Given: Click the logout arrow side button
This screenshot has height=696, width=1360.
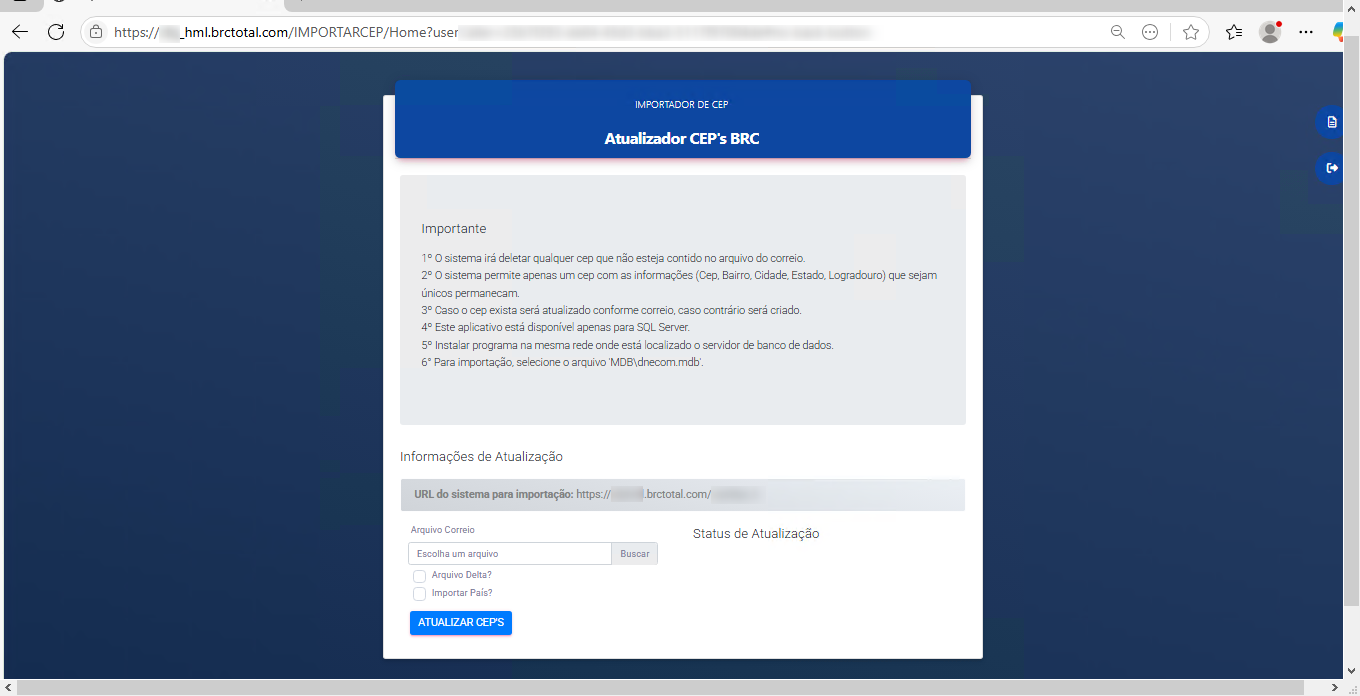Looking at the screenshot, I should pyautogui.click(x=1332, y=168).
